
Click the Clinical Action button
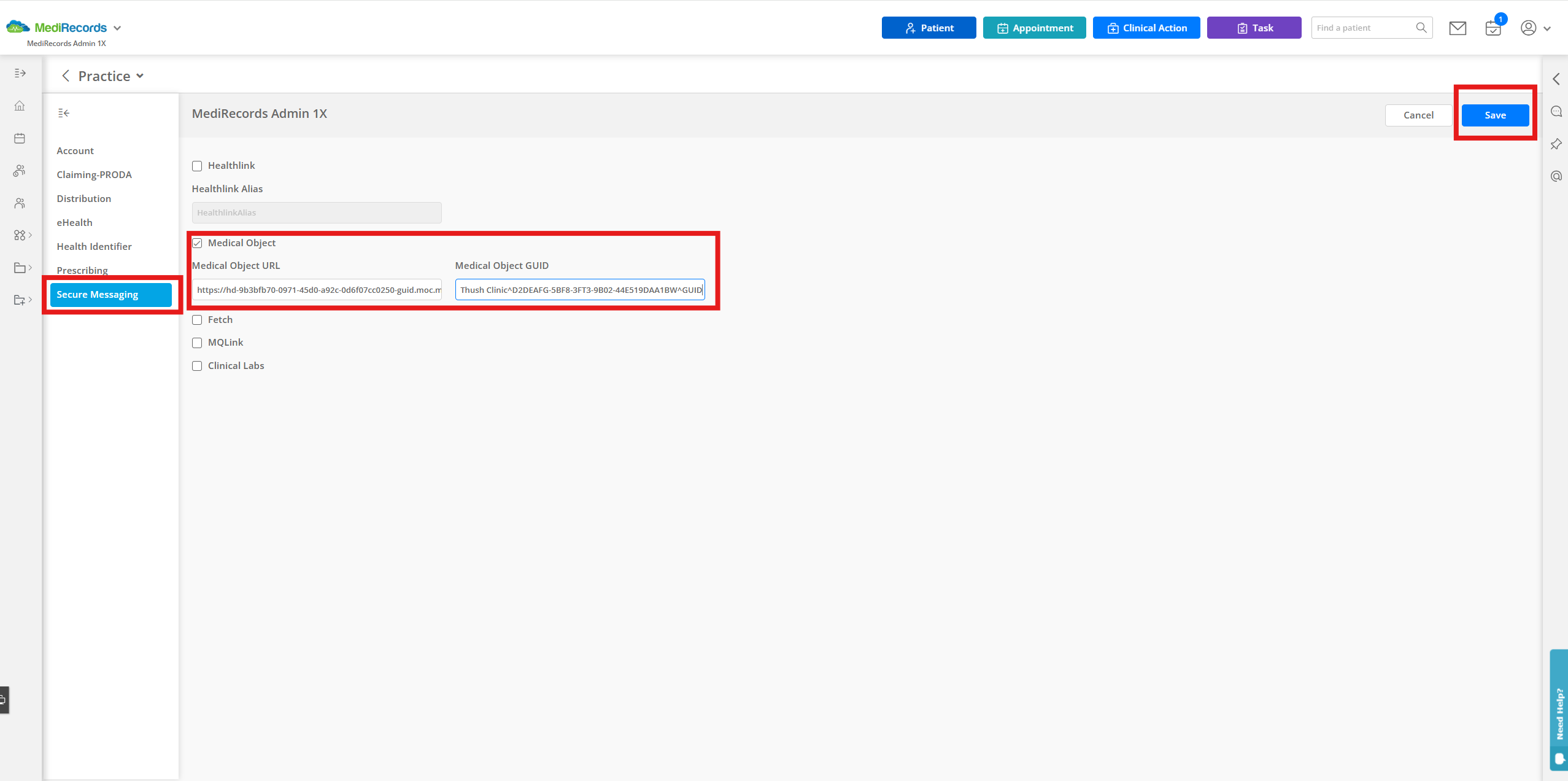click(x=1146, y=28)
